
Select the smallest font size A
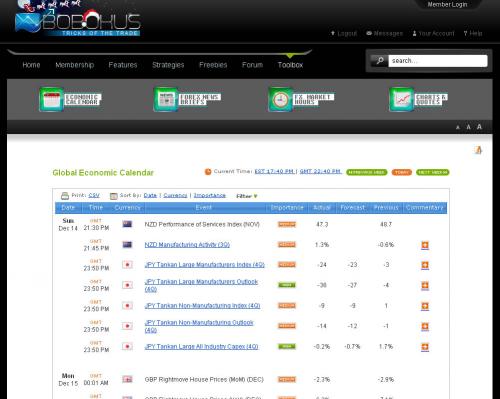coord(458,127)
